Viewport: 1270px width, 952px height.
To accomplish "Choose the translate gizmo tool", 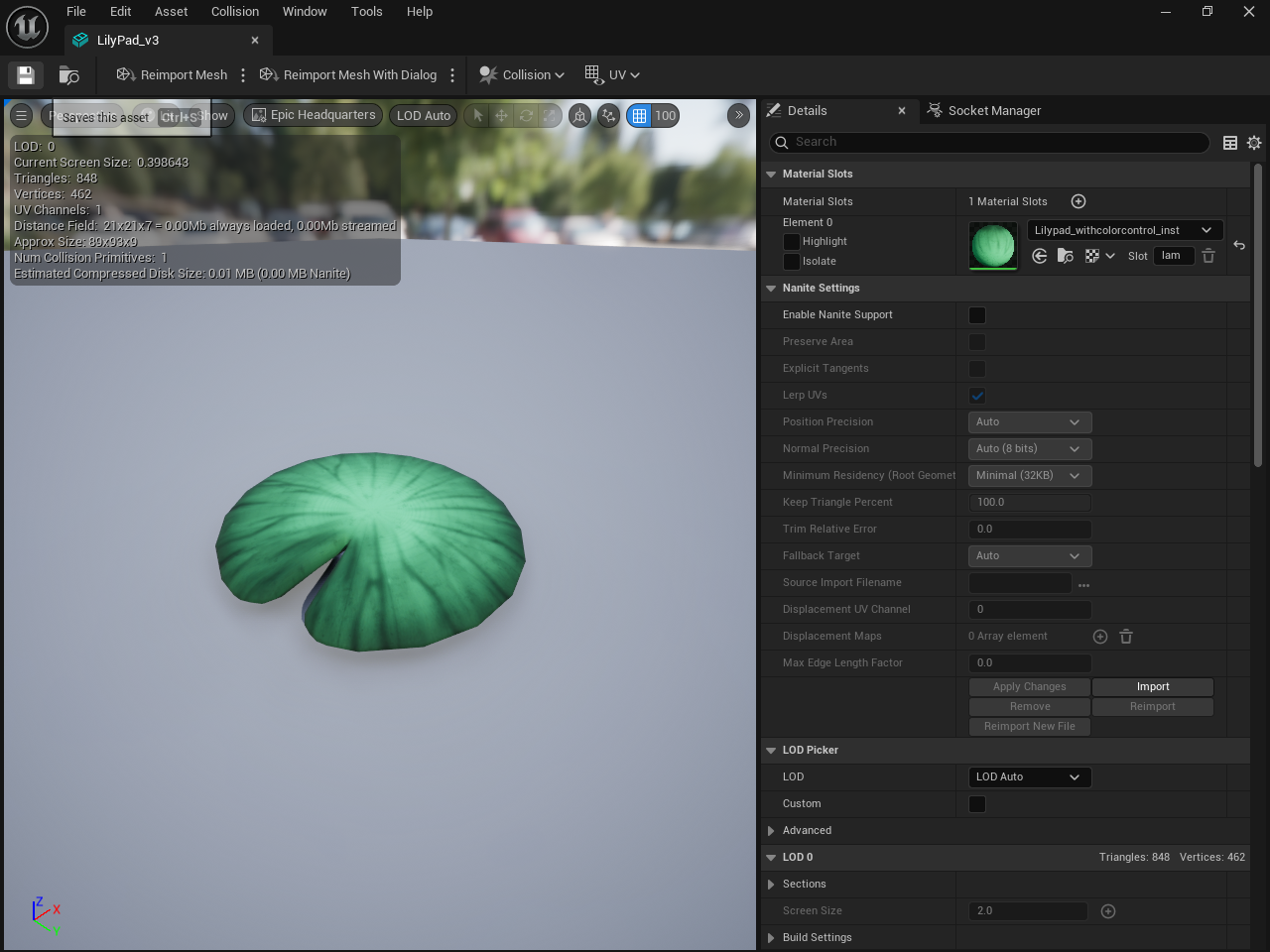I will [502, 116].
